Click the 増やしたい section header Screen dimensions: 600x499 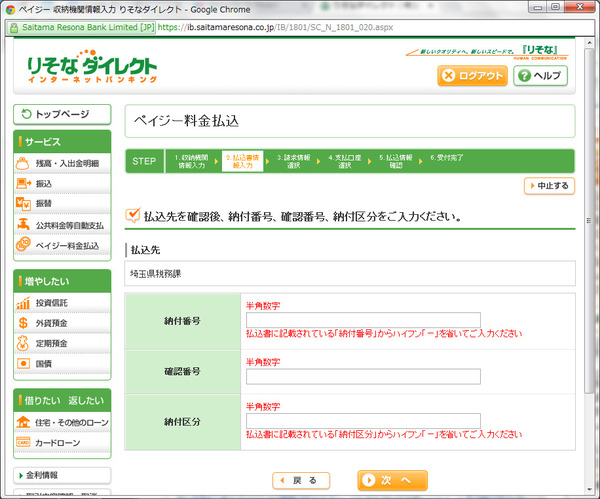point(62,281)
